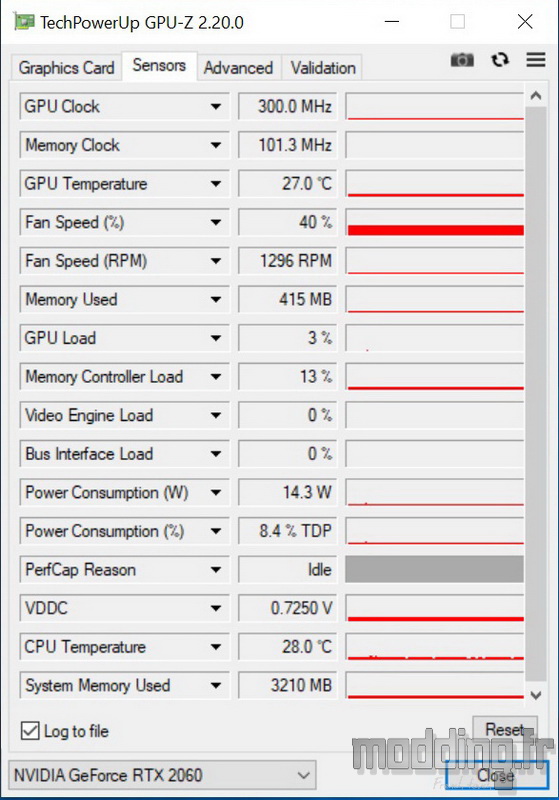Screen dimensions: 559x800
Task: Go to the Validation tab
Action: click(x=323, y=67)
